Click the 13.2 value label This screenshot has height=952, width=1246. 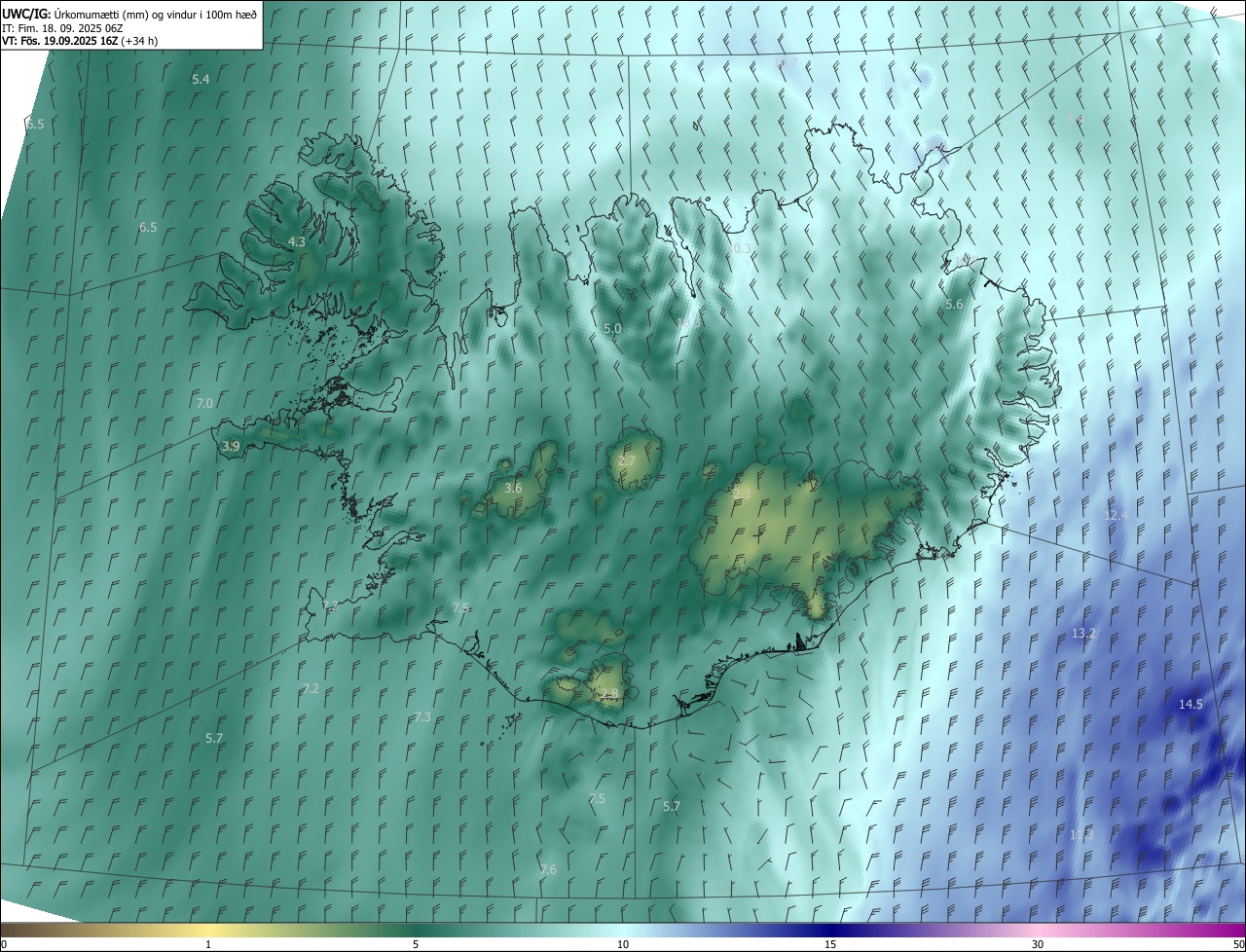(1083, 634)
